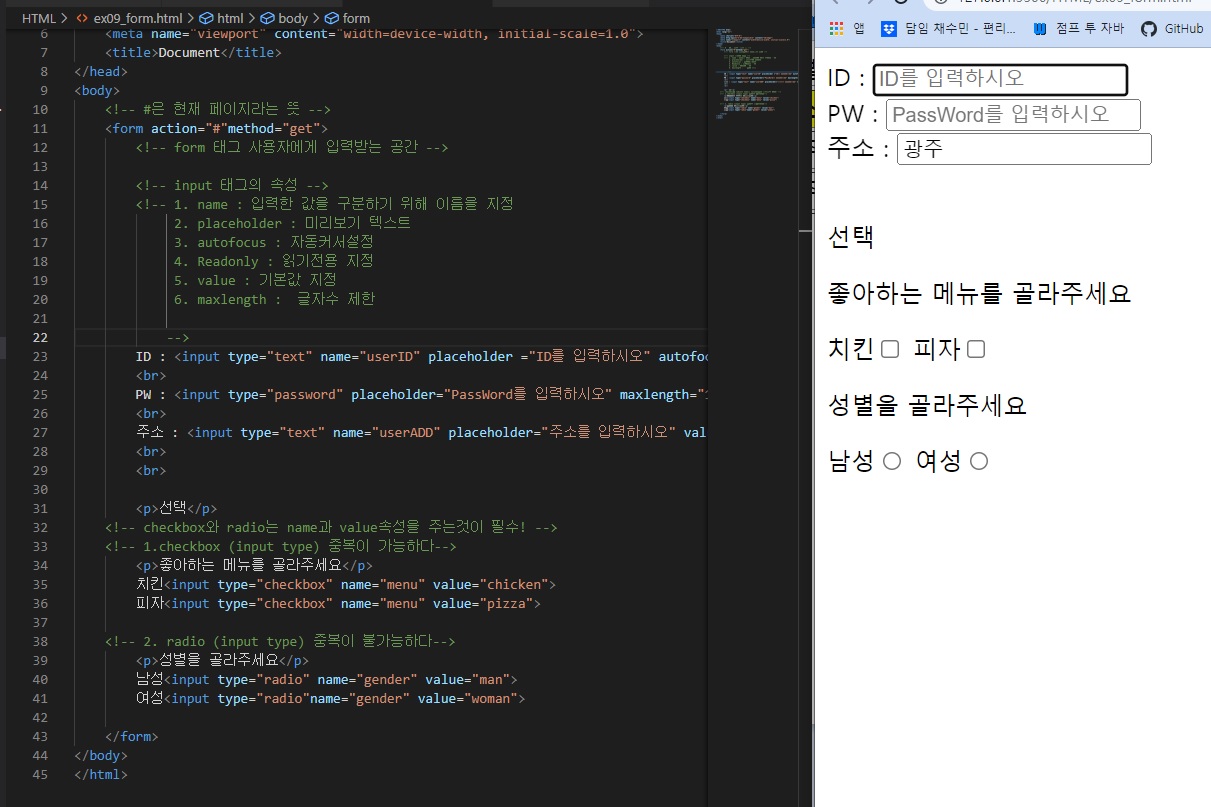Focus the PW password field
1211x807 pixels.
pos(1013,114)
